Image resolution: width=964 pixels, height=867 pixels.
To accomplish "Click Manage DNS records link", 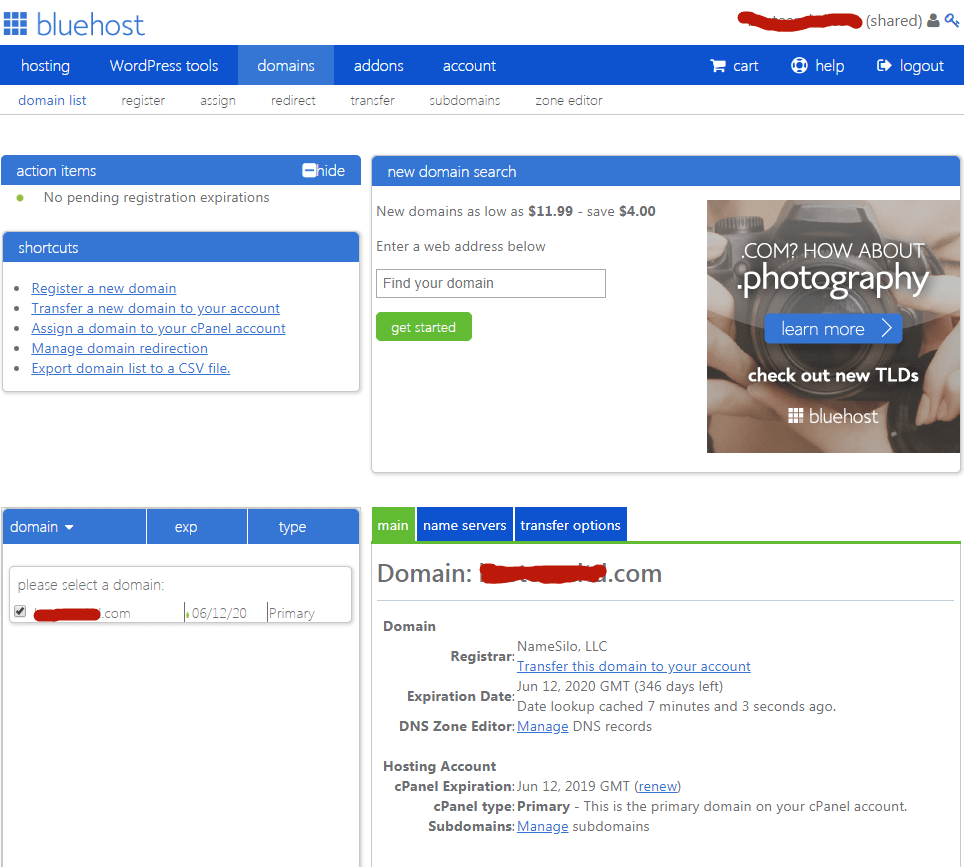I will (x=543, y=726).
